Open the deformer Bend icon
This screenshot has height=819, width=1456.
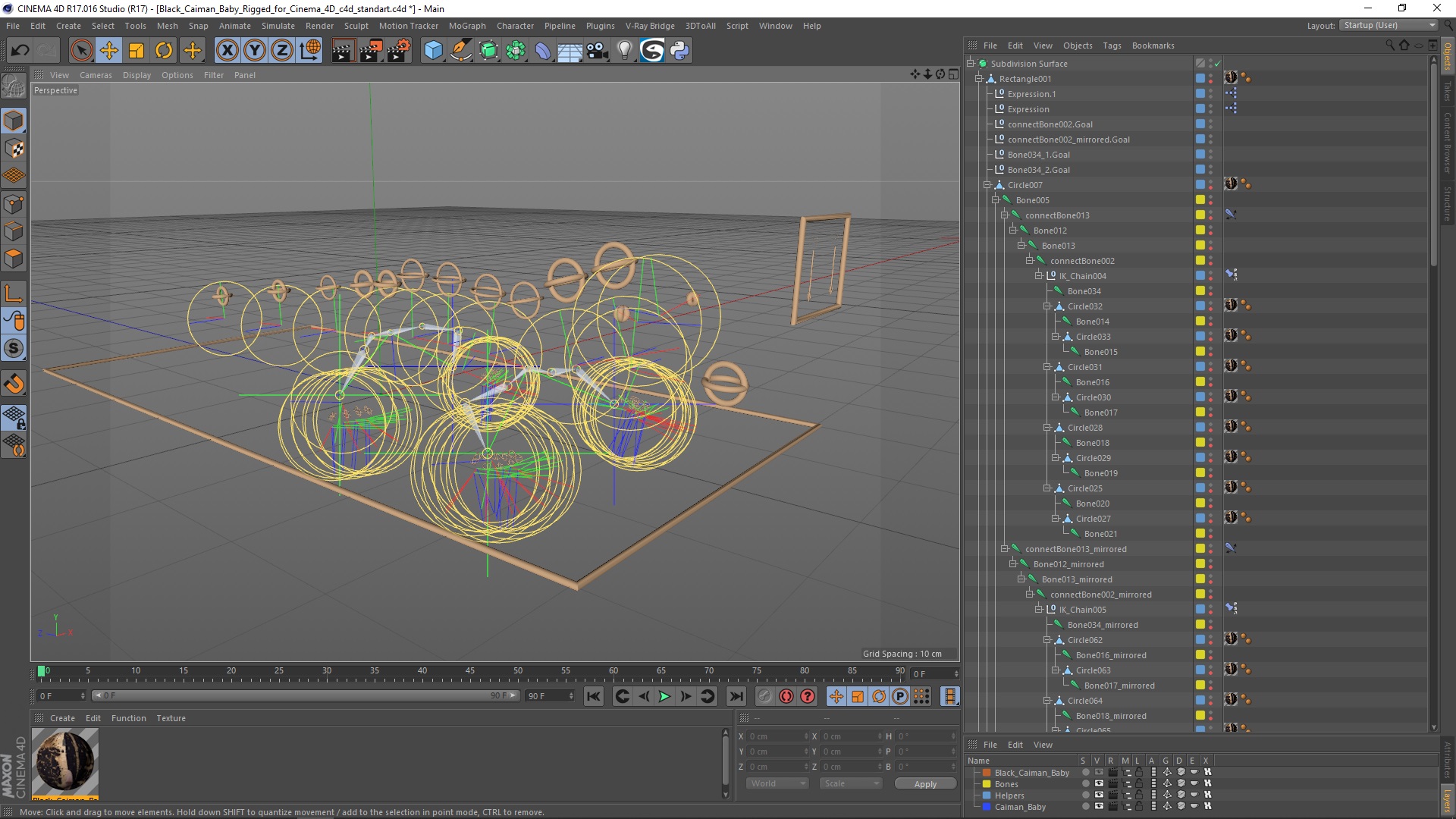click(543, 51)
